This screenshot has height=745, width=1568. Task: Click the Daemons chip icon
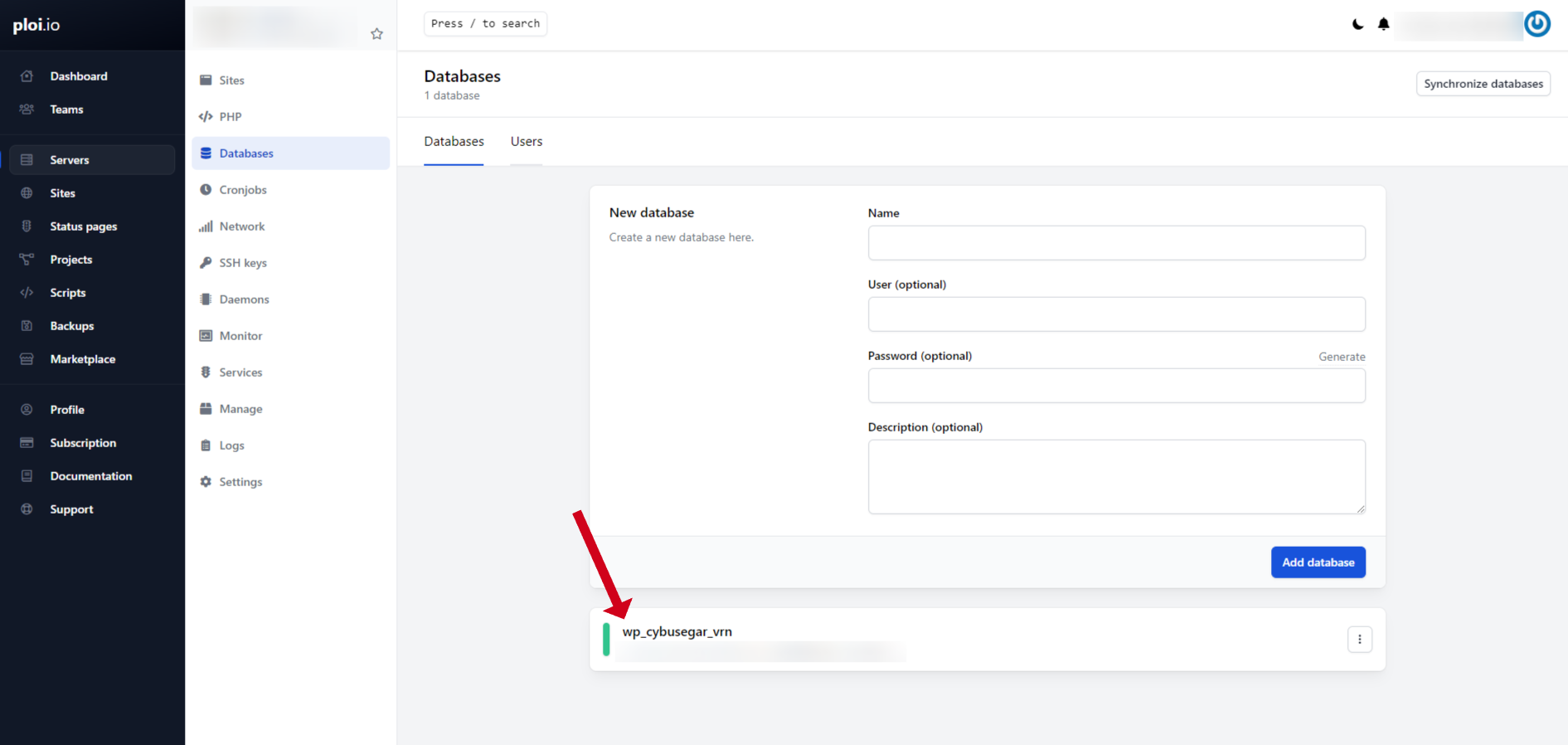point(206,299)
